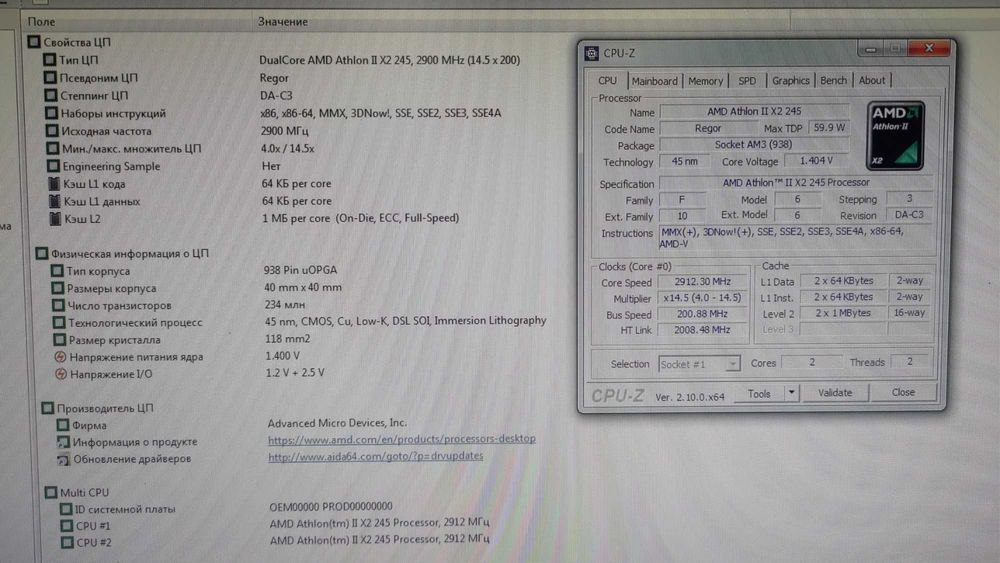This screenshot has height=563, width=1000.
Task: Click the icon next to Размеры корпуса
Action: tap(57, 288)
